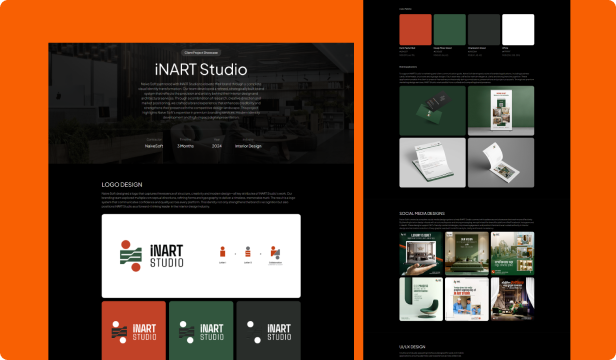616x360 pixels.
Task: Choose the white color palette swatch
Action: click(x=518, y=29)
